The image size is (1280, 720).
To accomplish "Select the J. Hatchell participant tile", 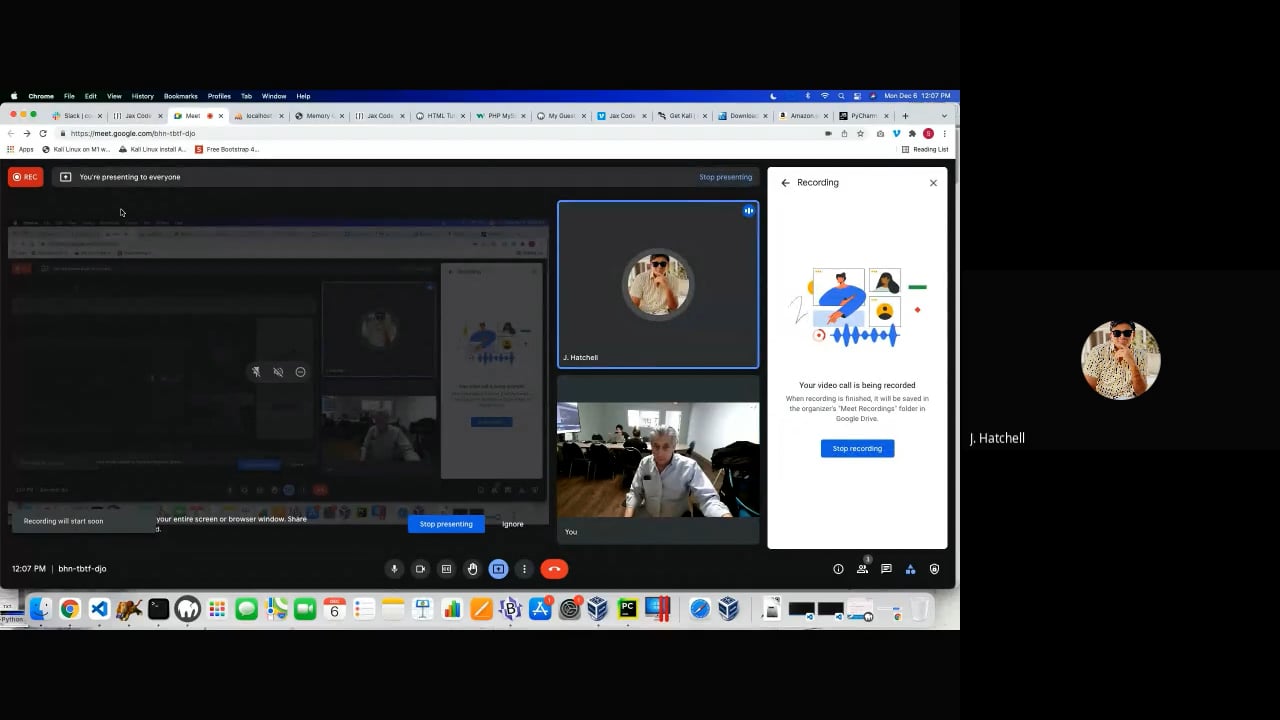I will point(658,285).
